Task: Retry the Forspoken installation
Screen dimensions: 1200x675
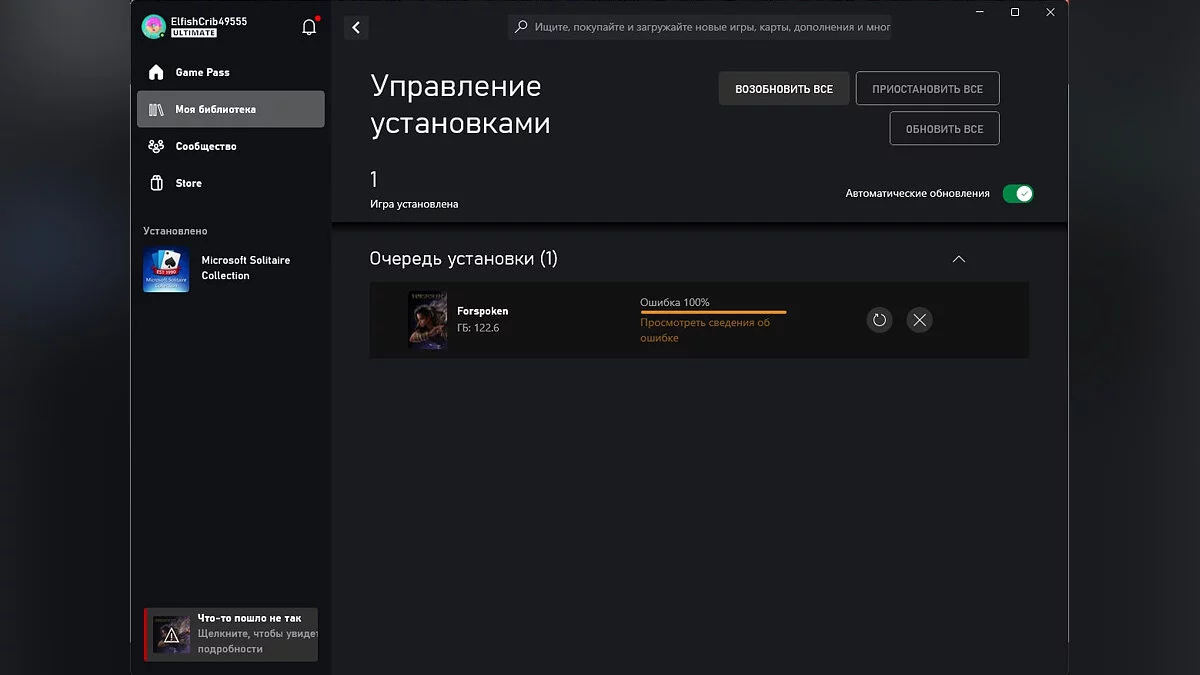Action: (879, 320)
